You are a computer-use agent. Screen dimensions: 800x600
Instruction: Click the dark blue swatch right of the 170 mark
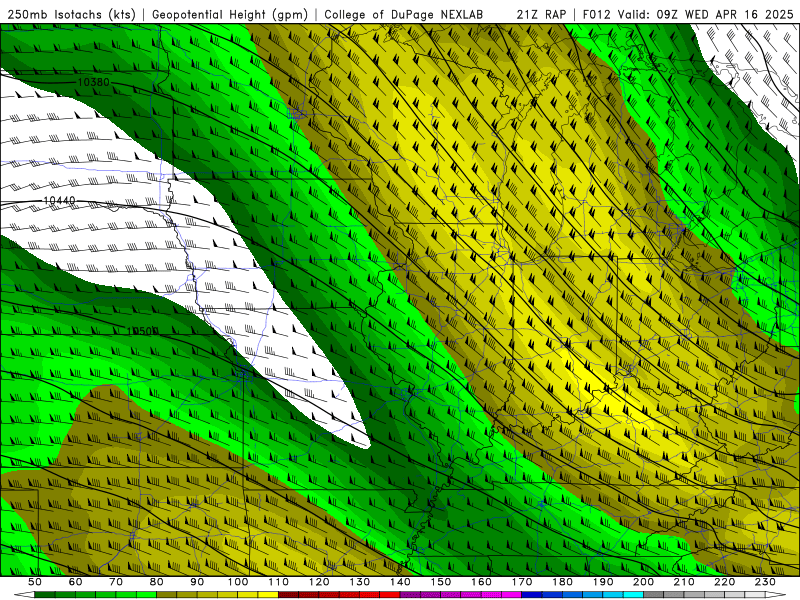532,595
